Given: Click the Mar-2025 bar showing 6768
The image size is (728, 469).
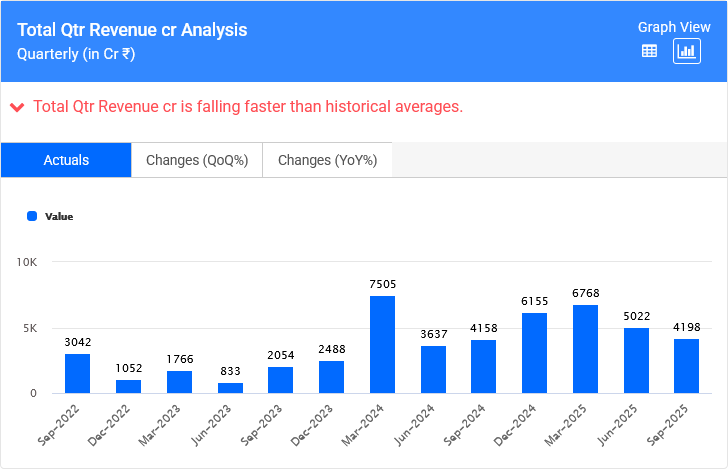Looking at the screenshot, I should tap(585, 349).
